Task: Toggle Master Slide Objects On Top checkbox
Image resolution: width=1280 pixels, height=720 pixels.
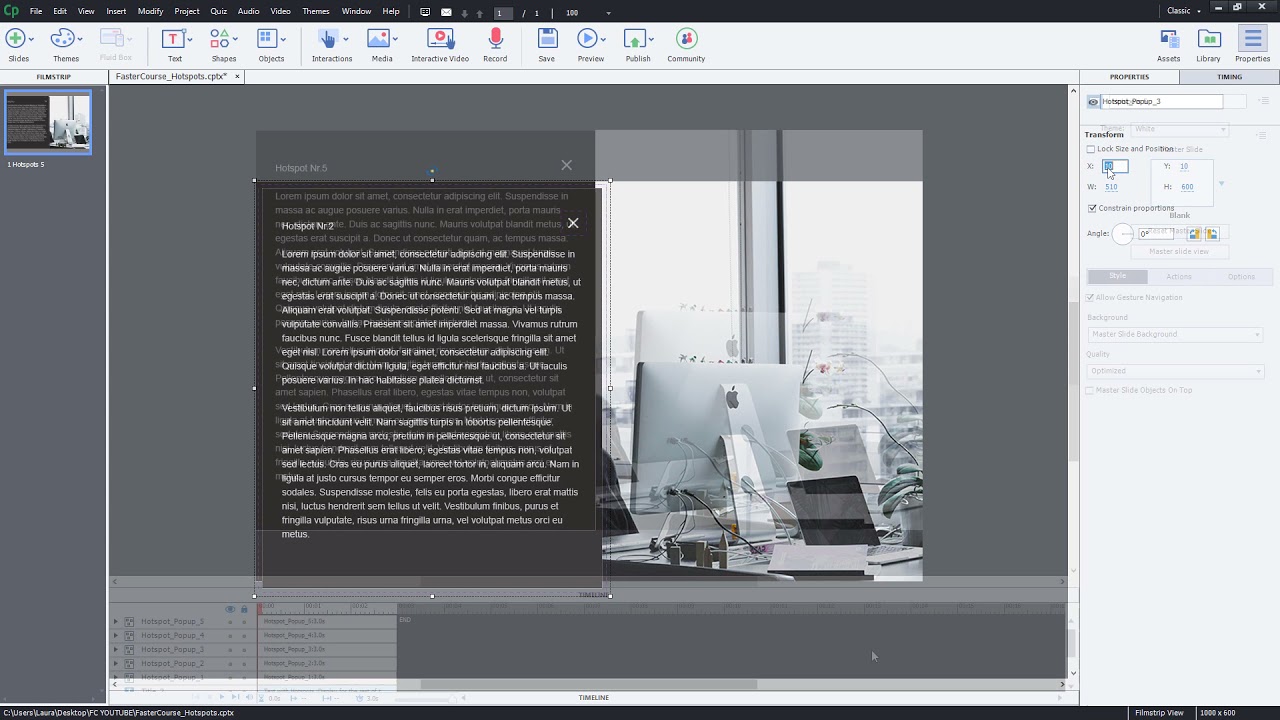Action: [1090, 390]
